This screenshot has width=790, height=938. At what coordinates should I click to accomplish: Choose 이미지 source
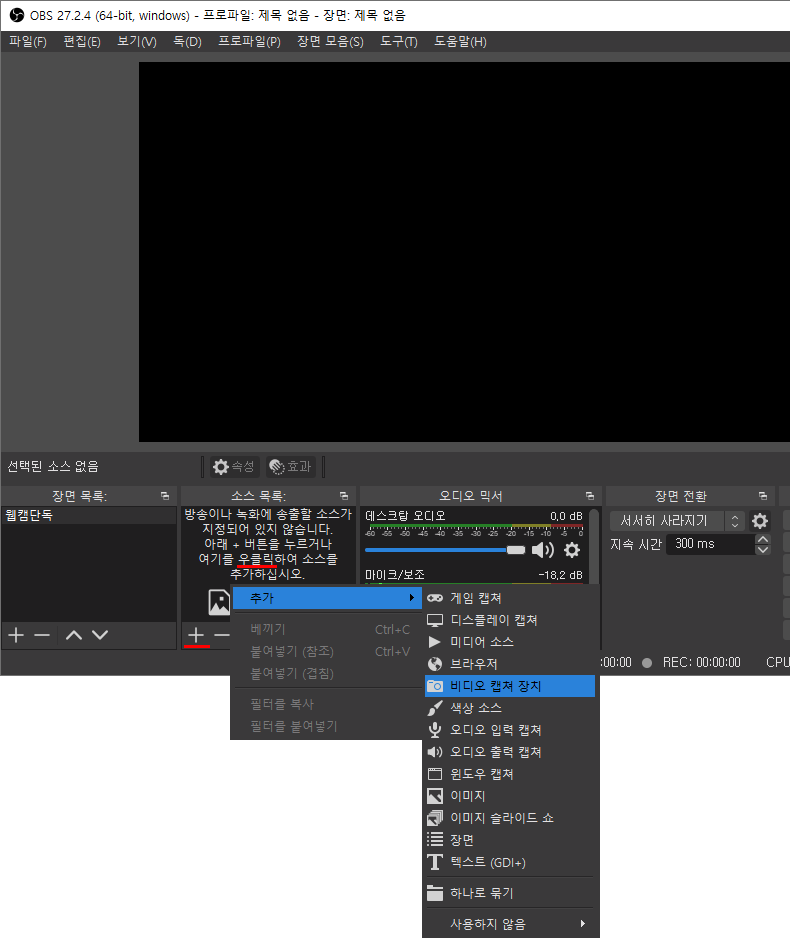(510, 796)
